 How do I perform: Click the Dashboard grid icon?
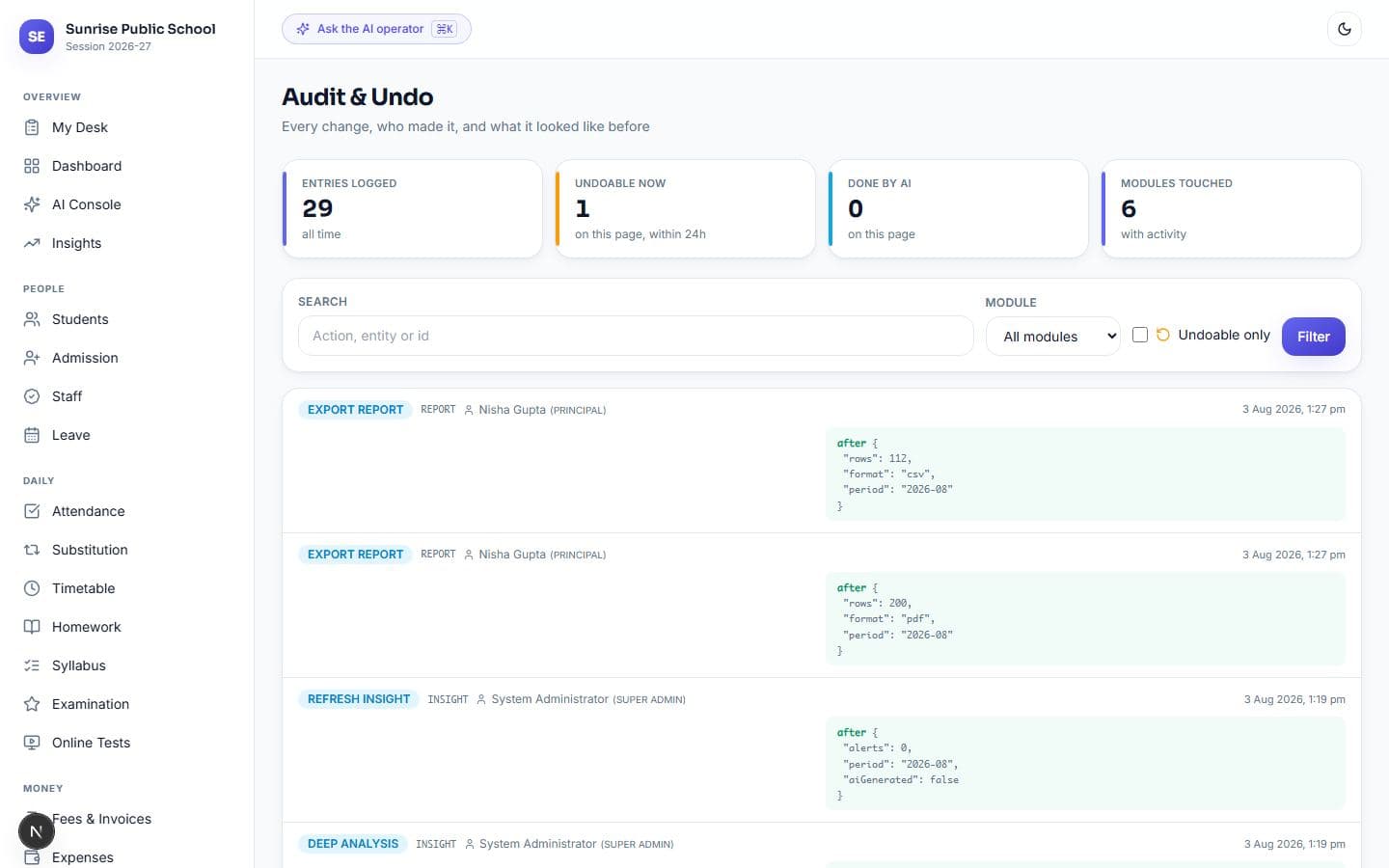point(32,166)
